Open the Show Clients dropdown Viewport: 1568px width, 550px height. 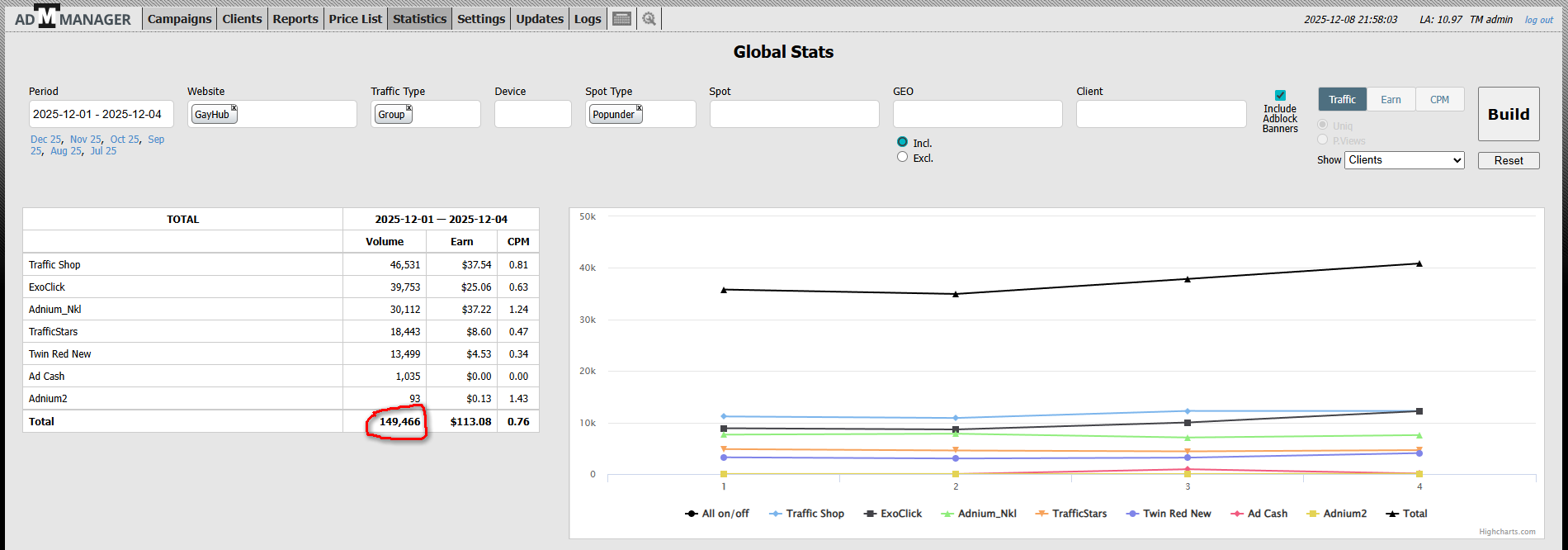click(1404, 160)
